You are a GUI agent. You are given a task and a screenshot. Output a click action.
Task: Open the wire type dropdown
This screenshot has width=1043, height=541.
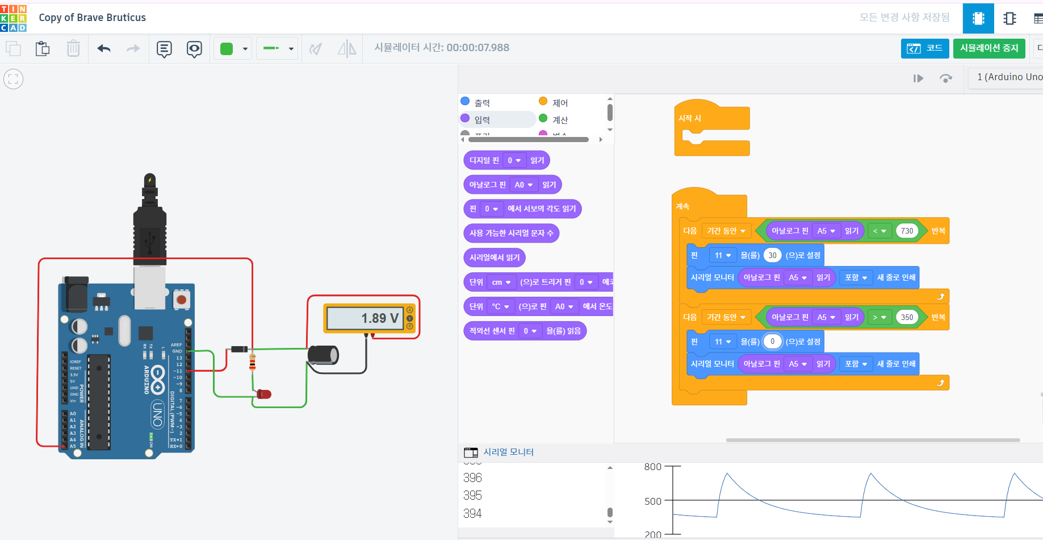click(x=277, y=48)
